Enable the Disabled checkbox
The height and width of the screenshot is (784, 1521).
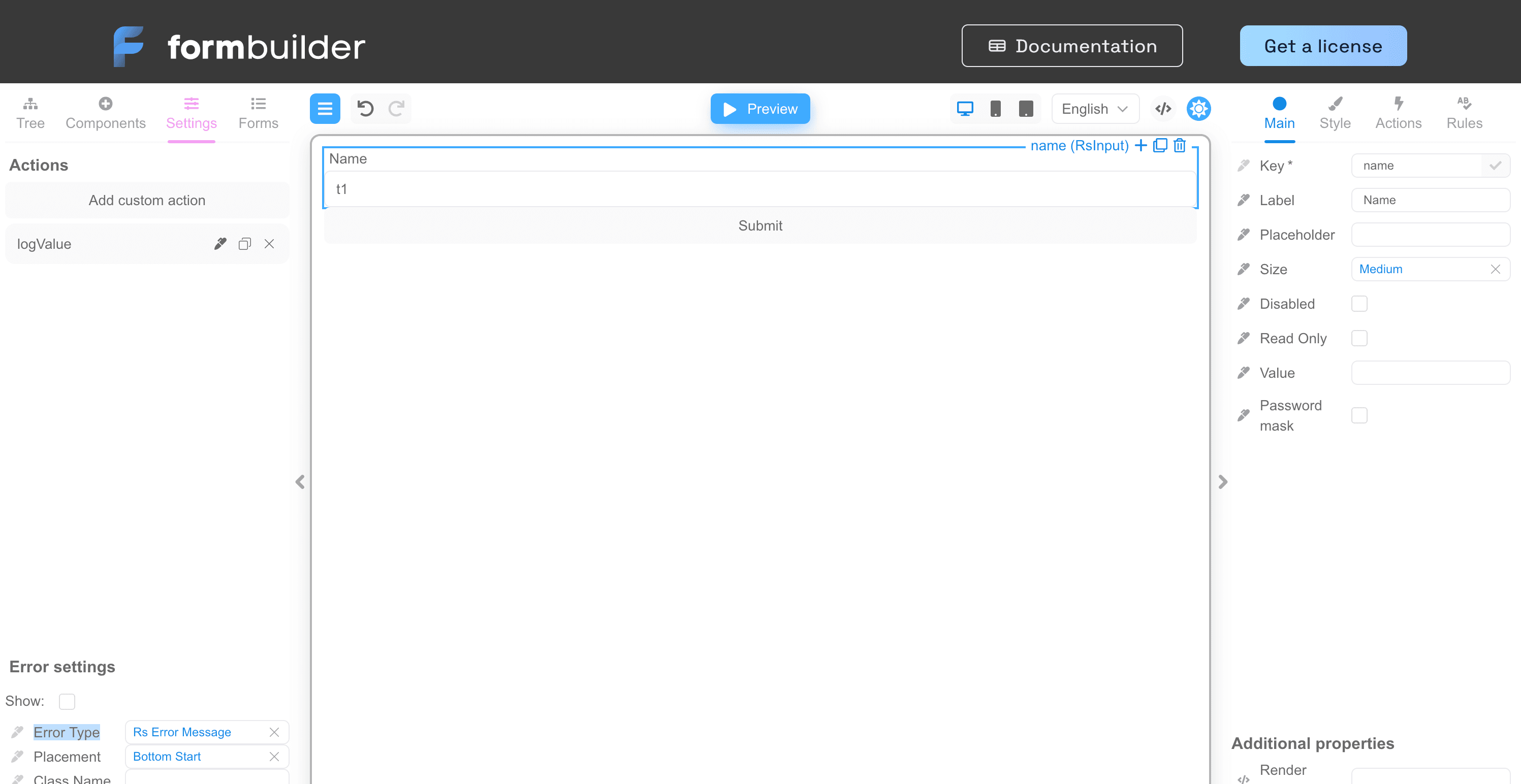pos(1358,304)
